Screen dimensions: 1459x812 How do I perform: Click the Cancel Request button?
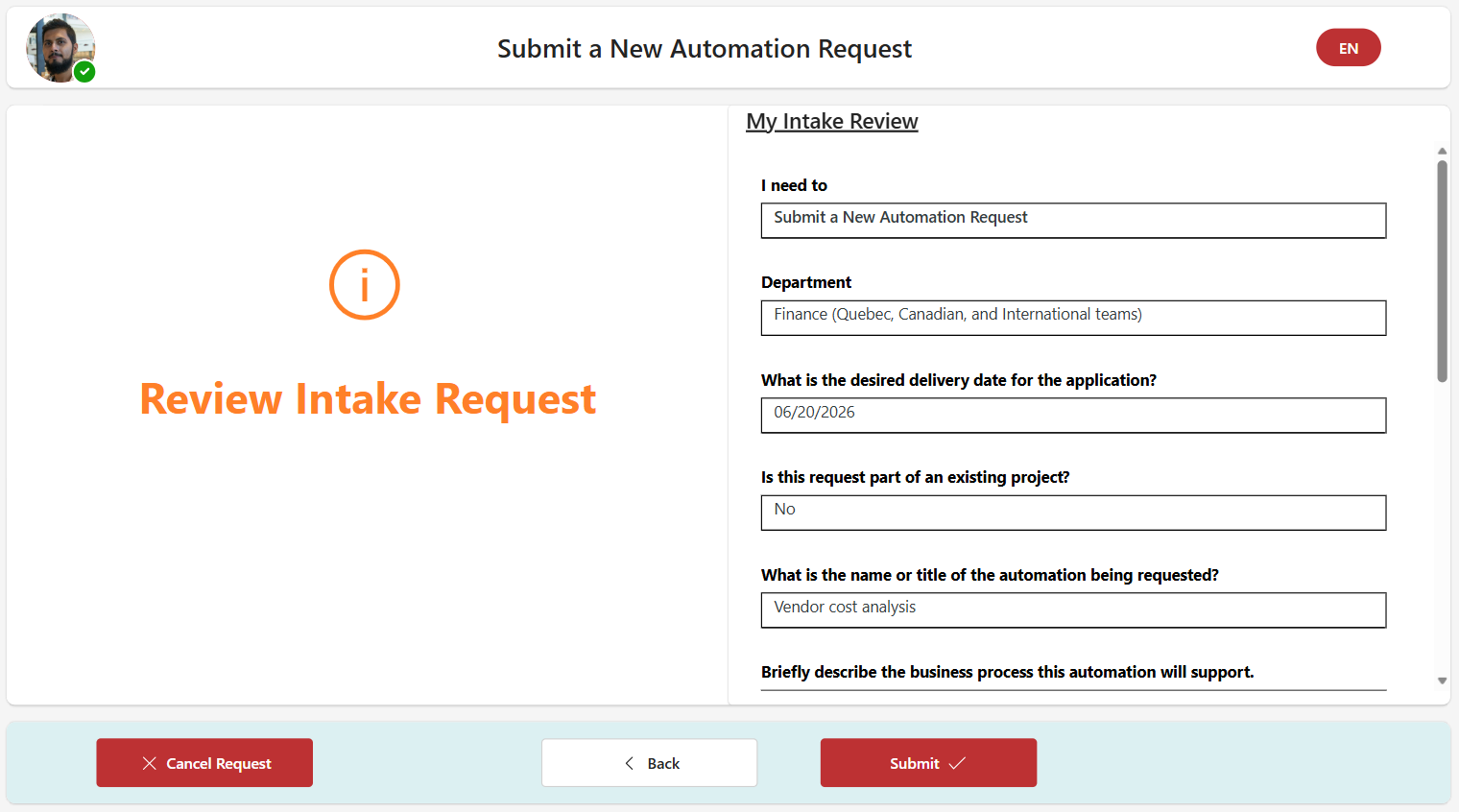pyautogui.click(x=204, y=763)
